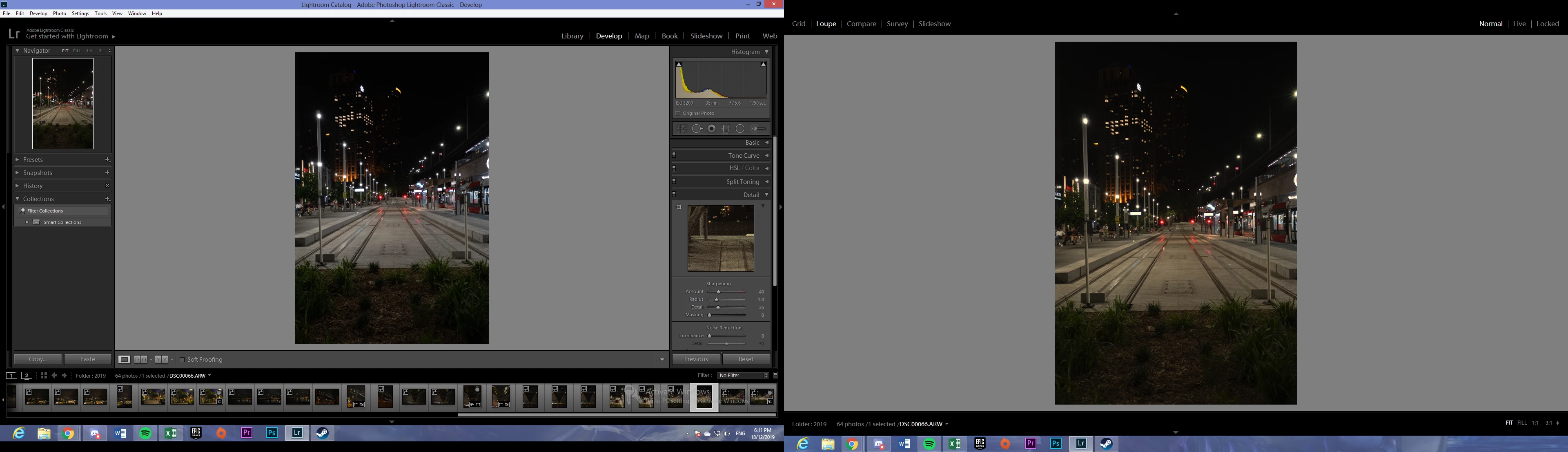Enable the Soft Proofing checkbox

click(182, 359)
